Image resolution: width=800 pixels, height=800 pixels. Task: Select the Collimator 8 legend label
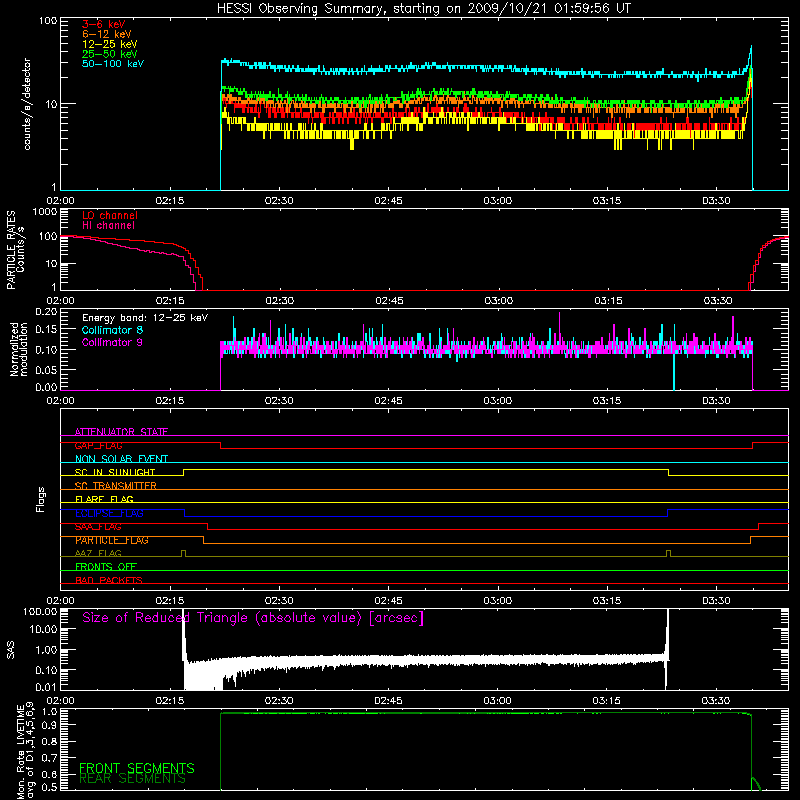coord(112,330)
